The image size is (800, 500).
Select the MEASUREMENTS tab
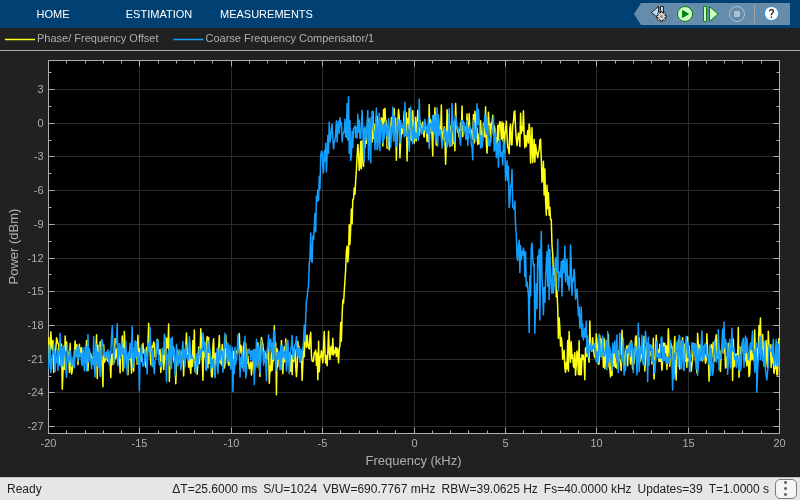tap(266, 14)
